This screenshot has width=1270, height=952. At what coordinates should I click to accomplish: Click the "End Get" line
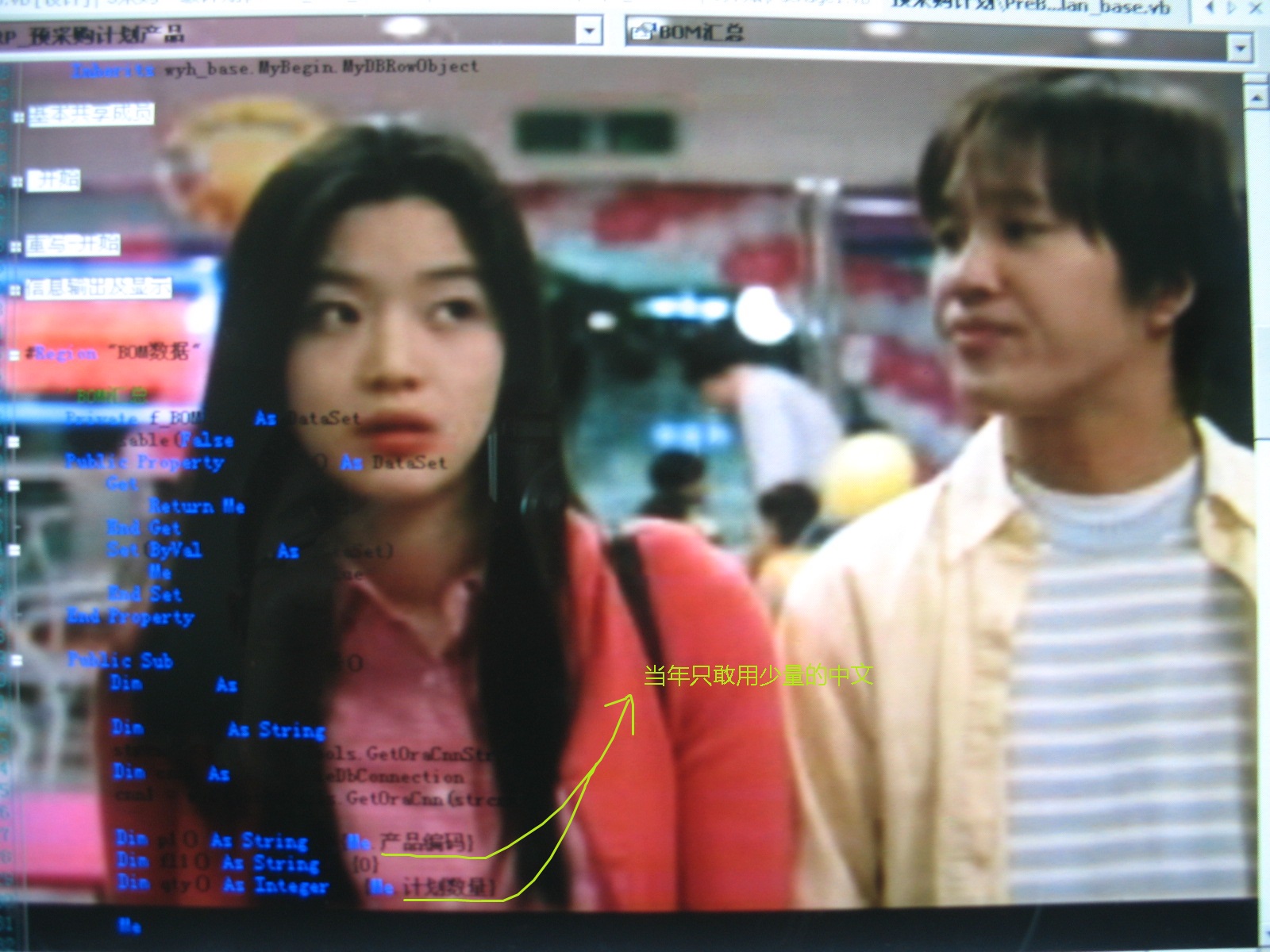point(144,528)
